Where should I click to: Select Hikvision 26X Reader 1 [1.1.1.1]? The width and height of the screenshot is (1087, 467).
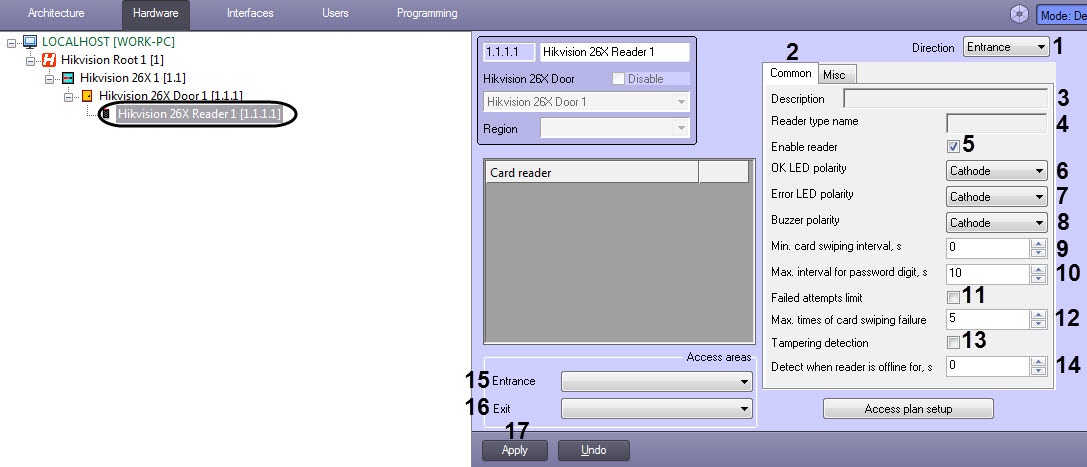pos(200,114)
